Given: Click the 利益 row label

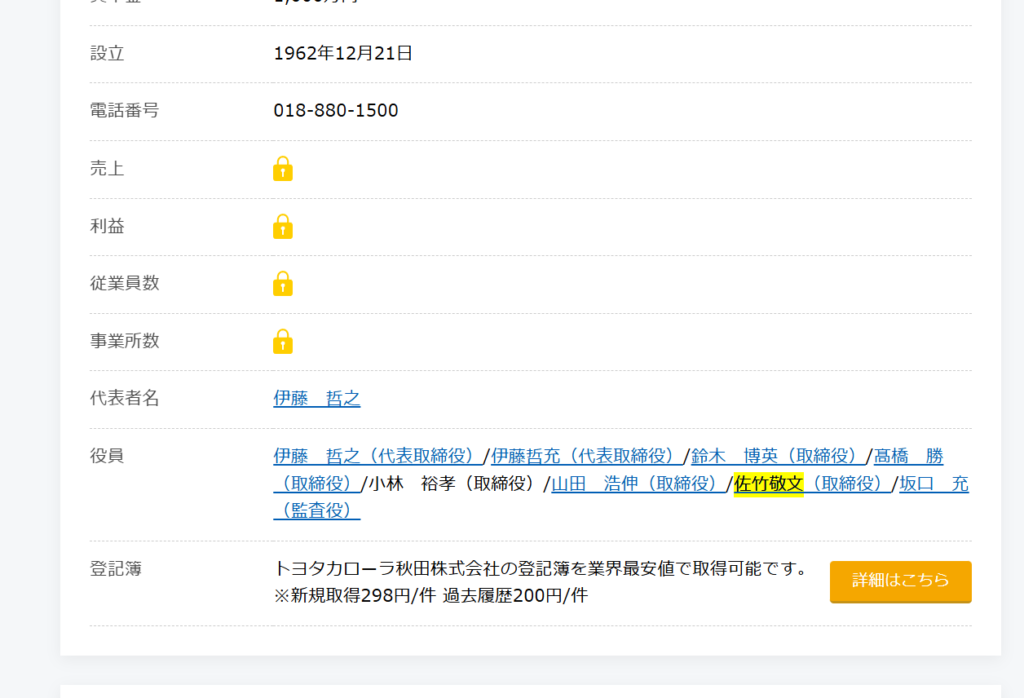Looking at the screenshot, I should [x=107, y=226].
